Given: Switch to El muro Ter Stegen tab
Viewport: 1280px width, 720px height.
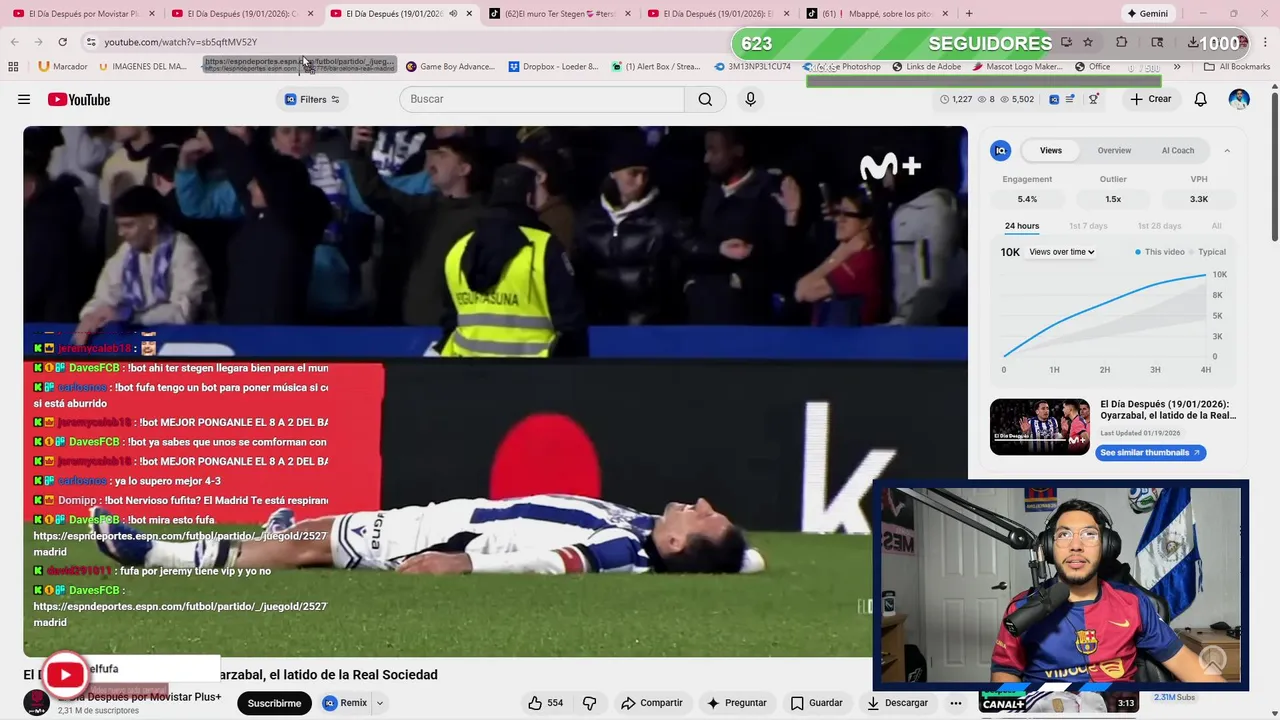Looking at the screenshot, I should [558, 14].
